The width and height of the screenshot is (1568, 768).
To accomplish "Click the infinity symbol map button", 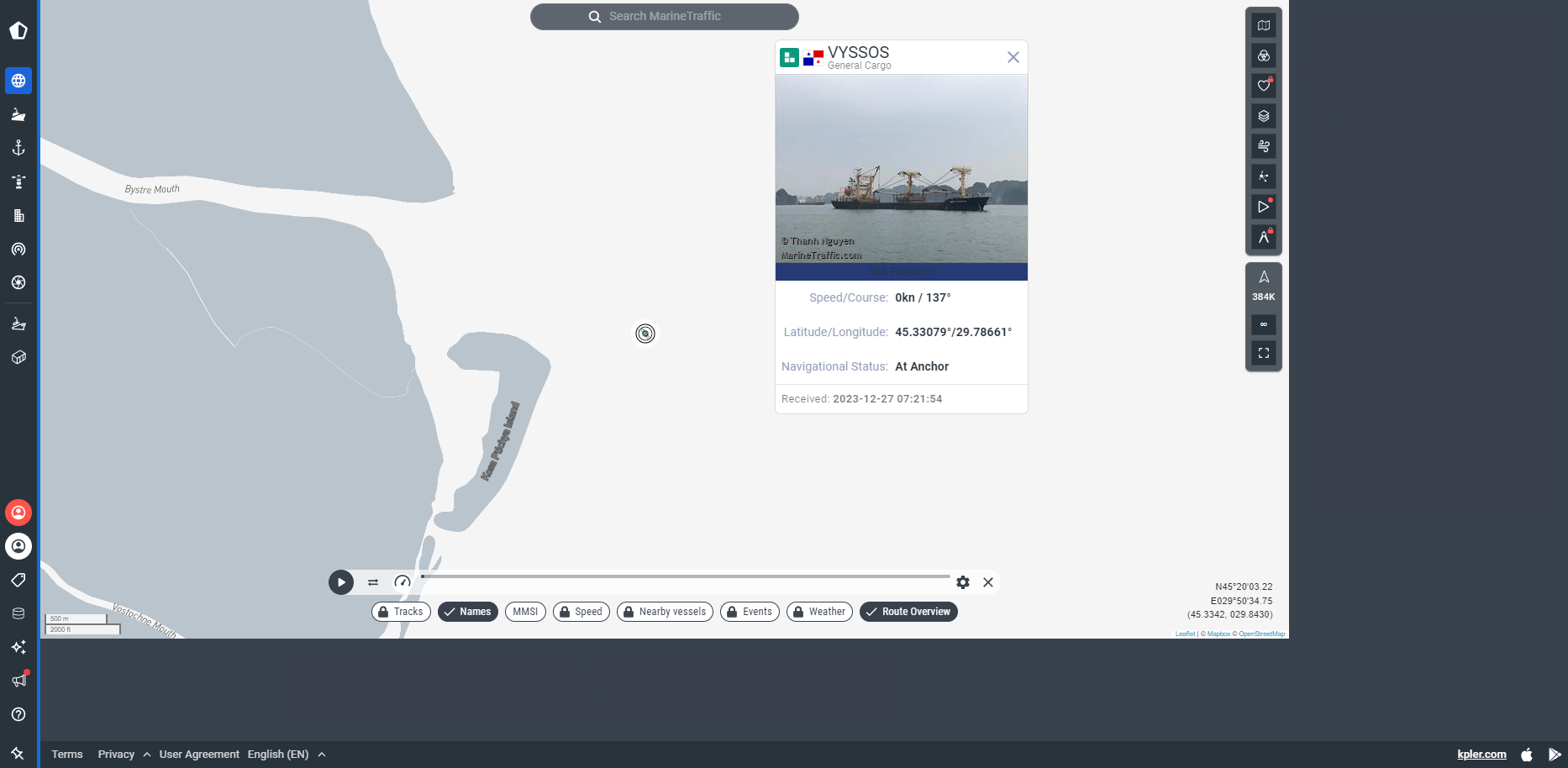I will [1264, 324].
